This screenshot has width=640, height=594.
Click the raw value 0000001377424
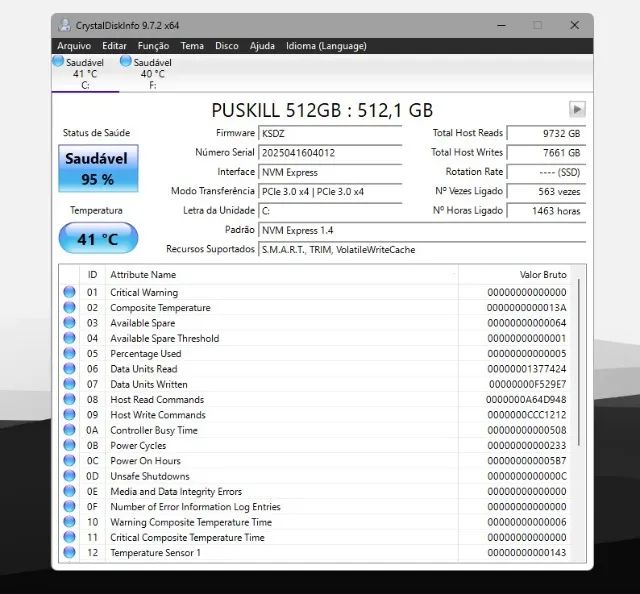tap(527, 369)
